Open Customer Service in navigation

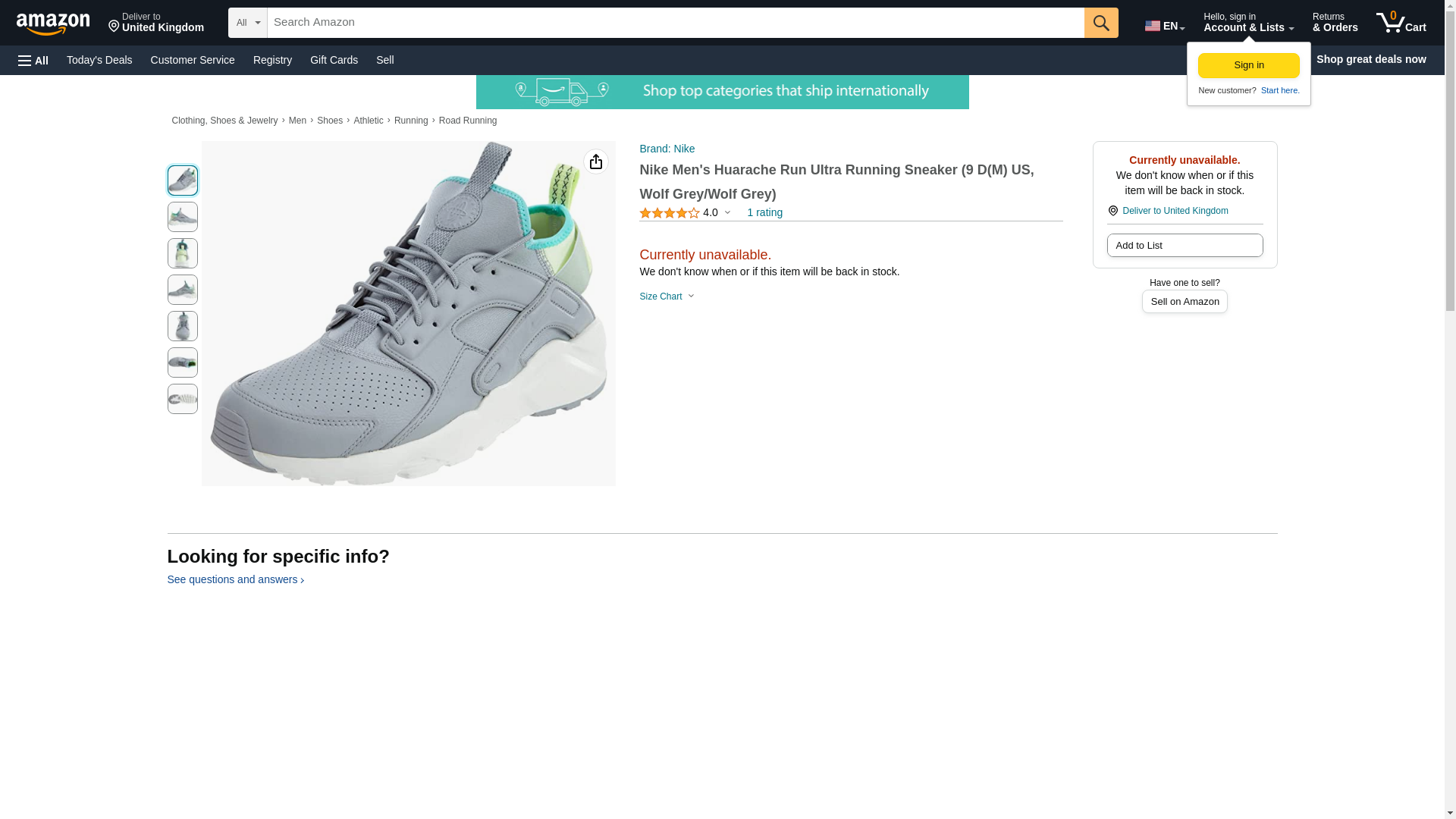tap(193, 60)
